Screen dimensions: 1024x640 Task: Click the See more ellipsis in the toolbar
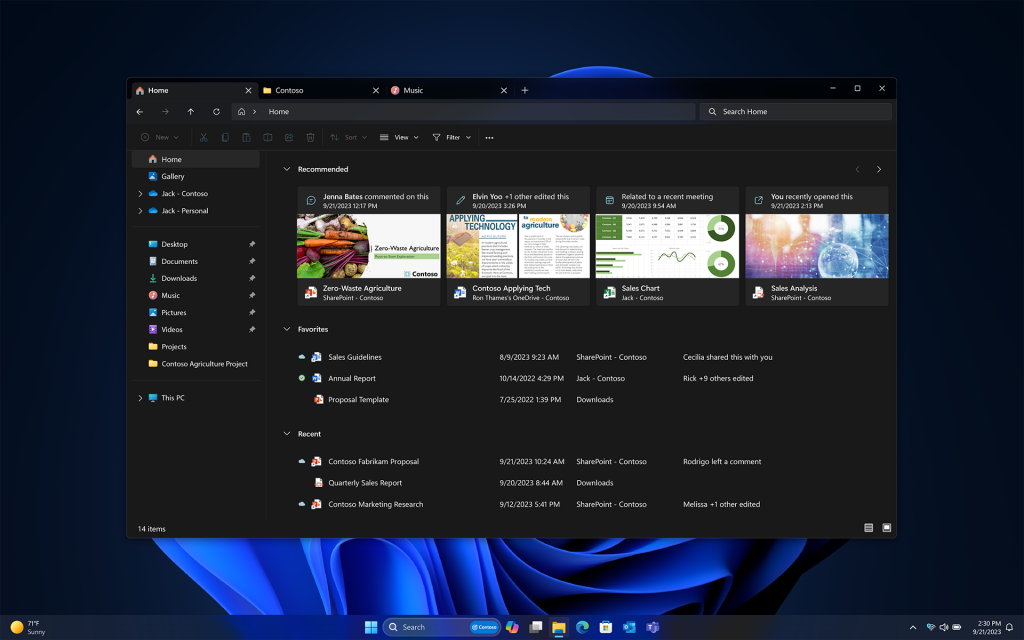(488, 137)
